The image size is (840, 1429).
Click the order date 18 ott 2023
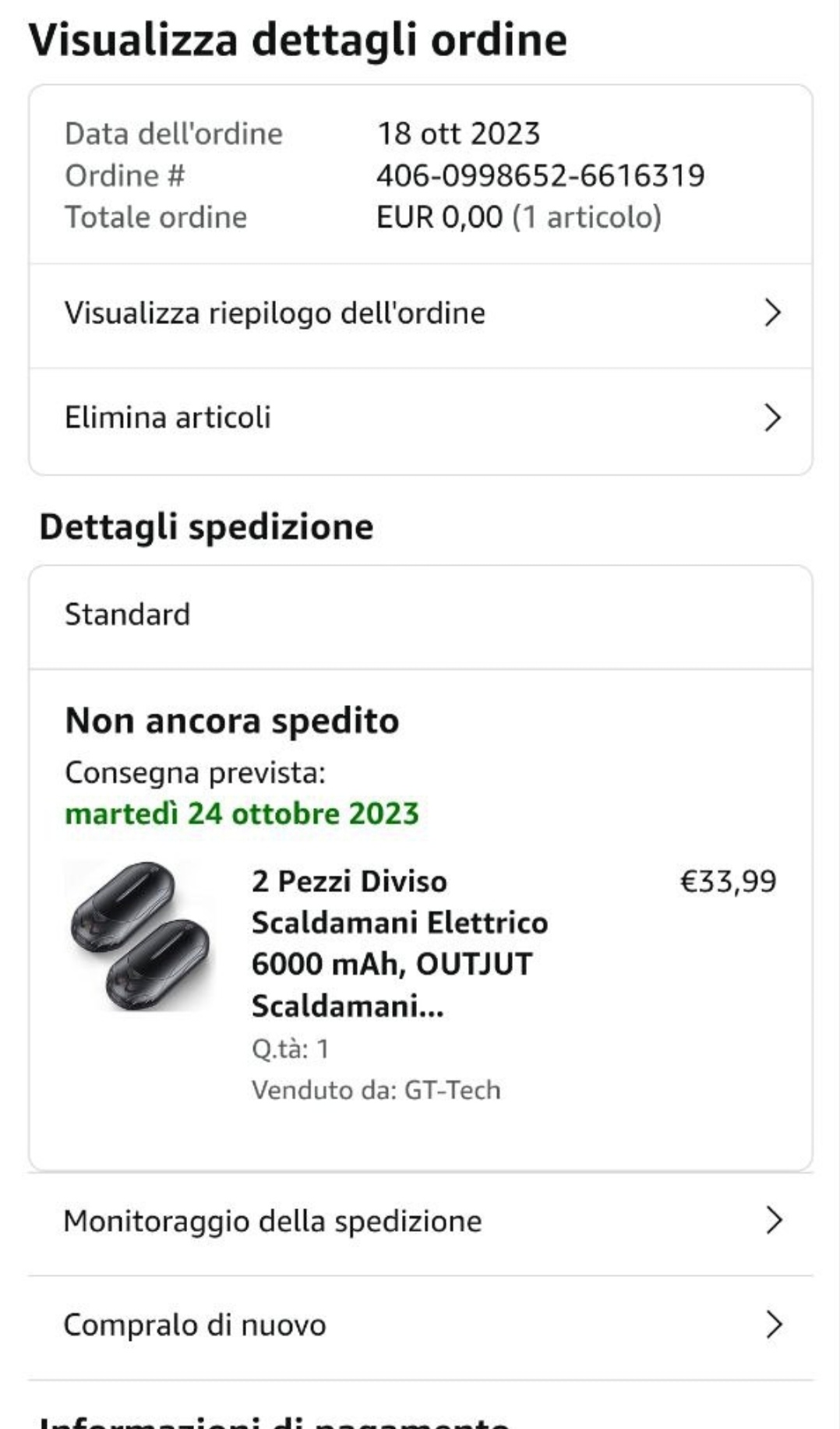click(458, 133)
